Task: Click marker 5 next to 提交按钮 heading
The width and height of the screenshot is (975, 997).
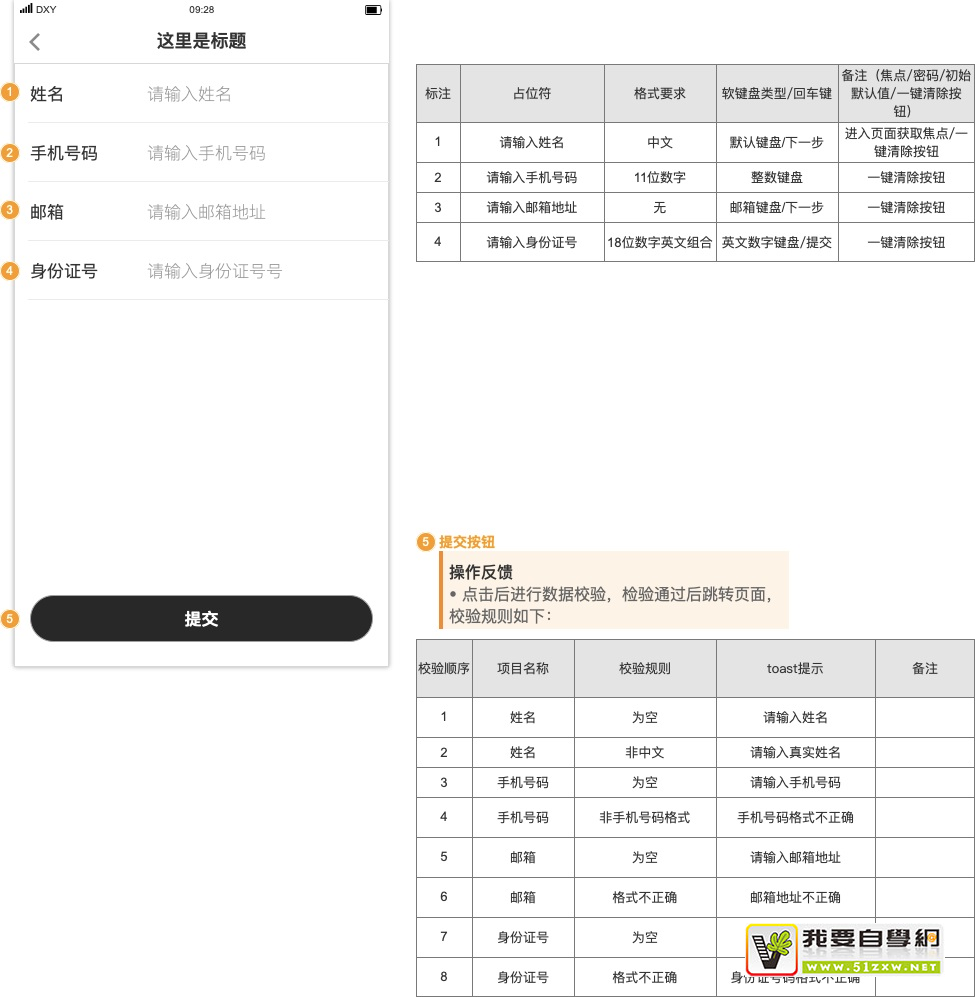Action: (426, 542)
